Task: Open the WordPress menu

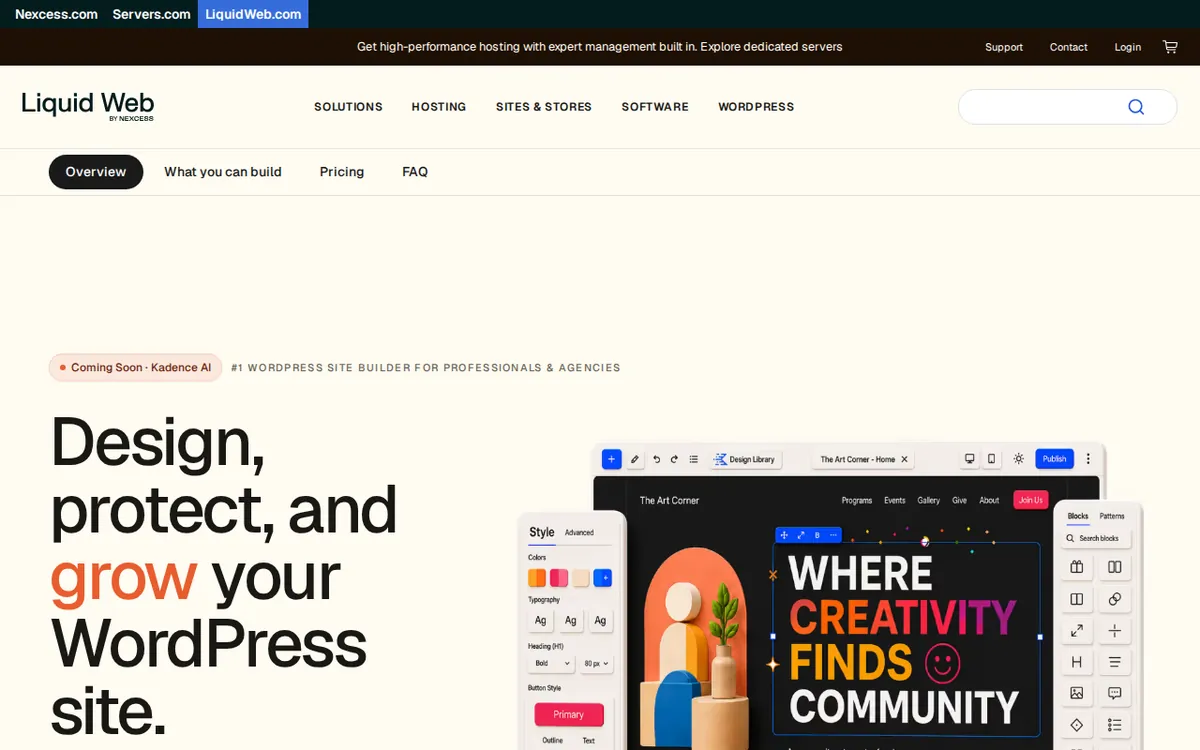Action: pos(756,107)
